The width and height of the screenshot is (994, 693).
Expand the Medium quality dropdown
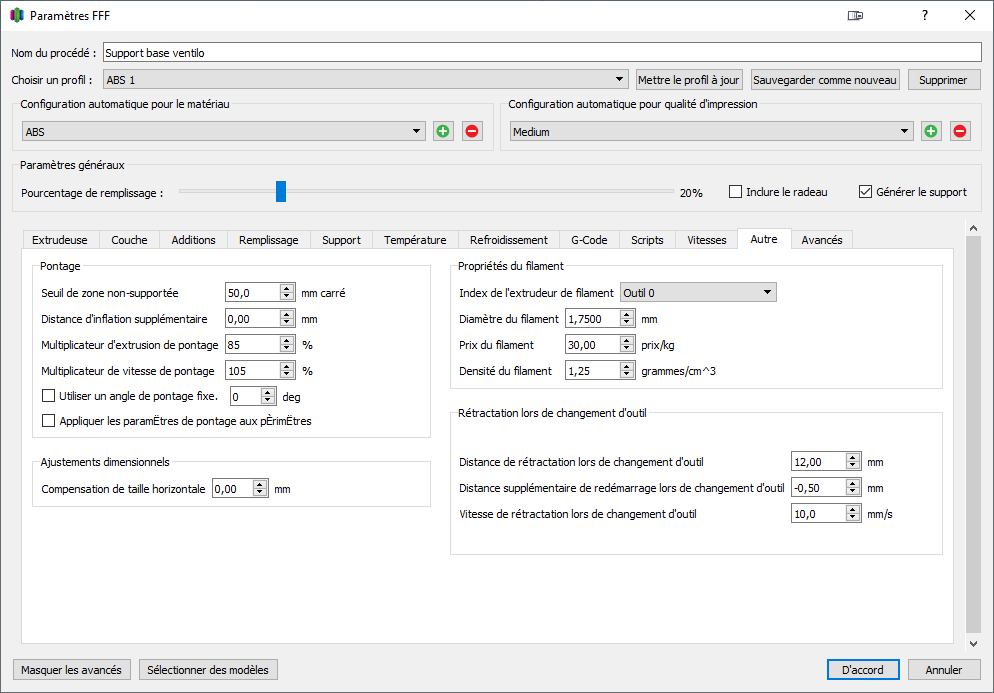711,131
